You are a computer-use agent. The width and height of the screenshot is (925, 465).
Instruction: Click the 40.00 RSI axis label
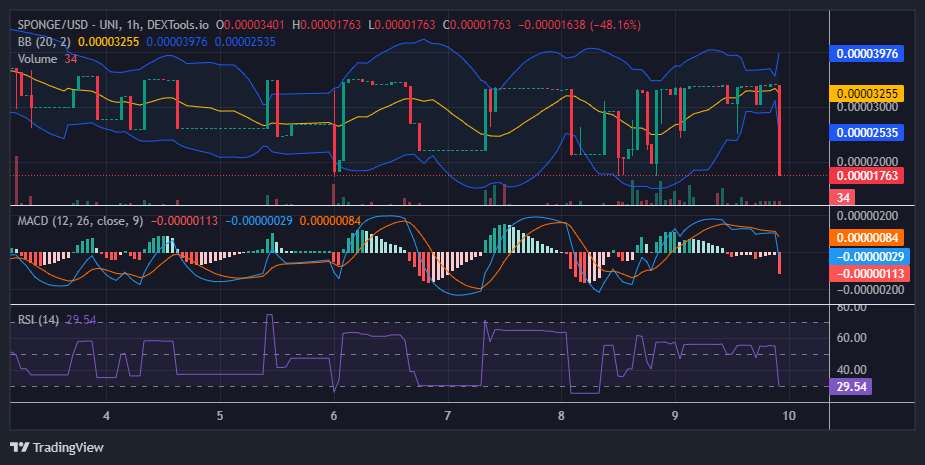(x=852, y=369)
